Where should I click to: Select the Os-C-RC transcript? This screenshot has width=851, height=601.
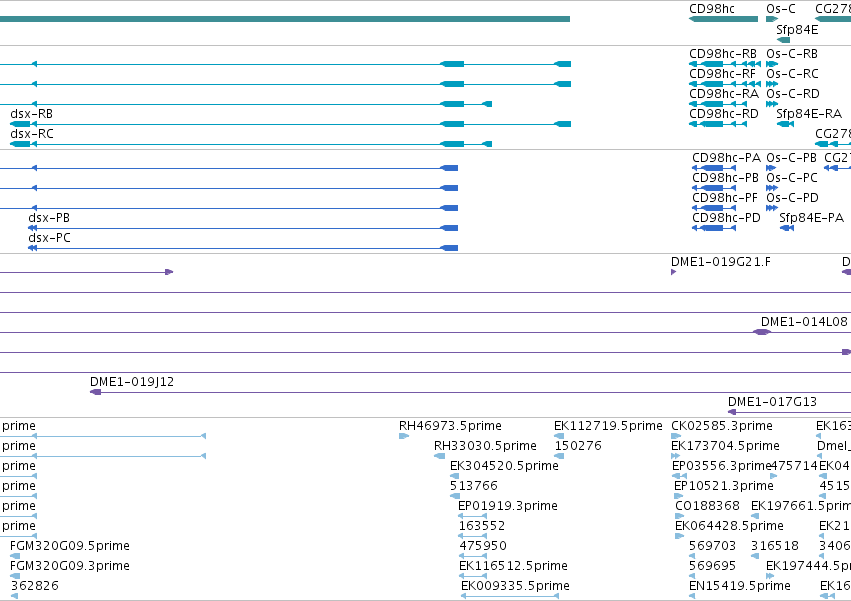point(772,84)
